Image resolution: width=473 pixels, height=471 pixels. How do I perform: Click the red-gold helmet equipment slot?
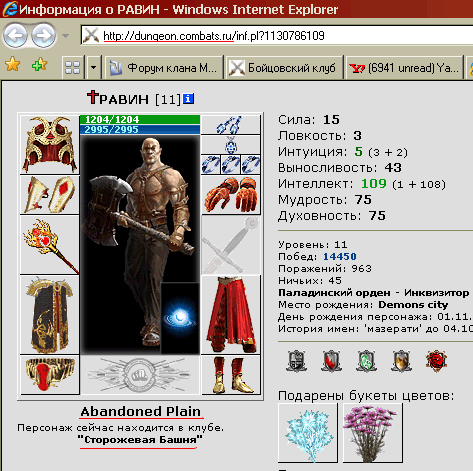coord(50,144)
